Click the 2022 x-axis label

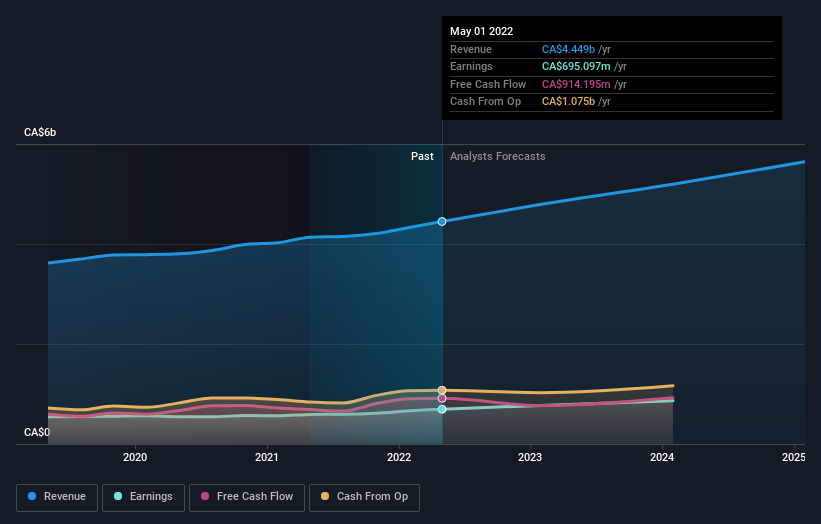click(399, 457)
